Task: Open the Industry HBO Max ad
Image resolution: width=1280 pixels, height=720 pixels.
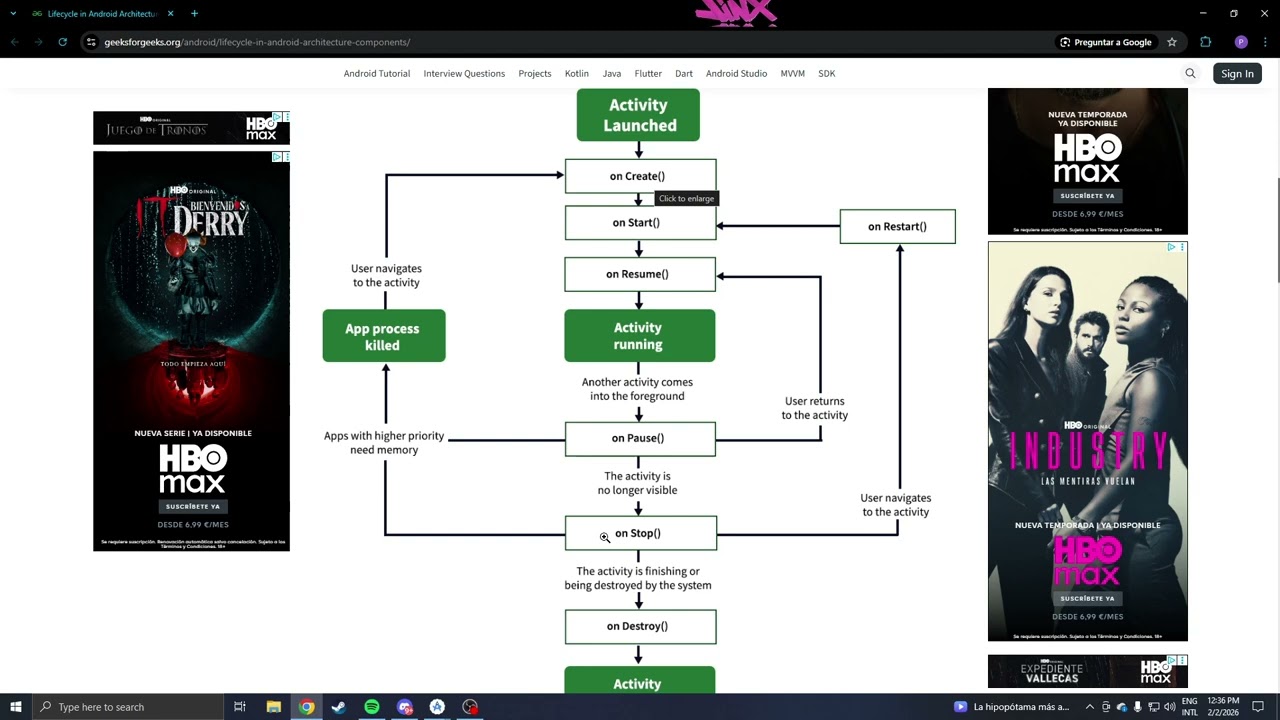Action: coord(1088,441)
